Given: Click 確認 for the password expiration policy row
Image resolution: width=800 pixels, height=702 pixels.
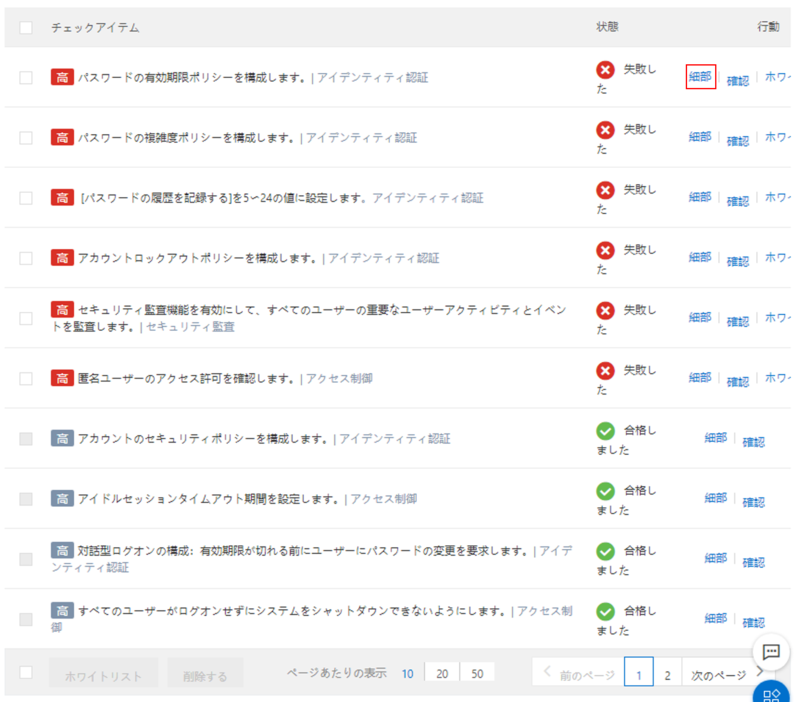Looking at the screenshot, I should point(738,81).
